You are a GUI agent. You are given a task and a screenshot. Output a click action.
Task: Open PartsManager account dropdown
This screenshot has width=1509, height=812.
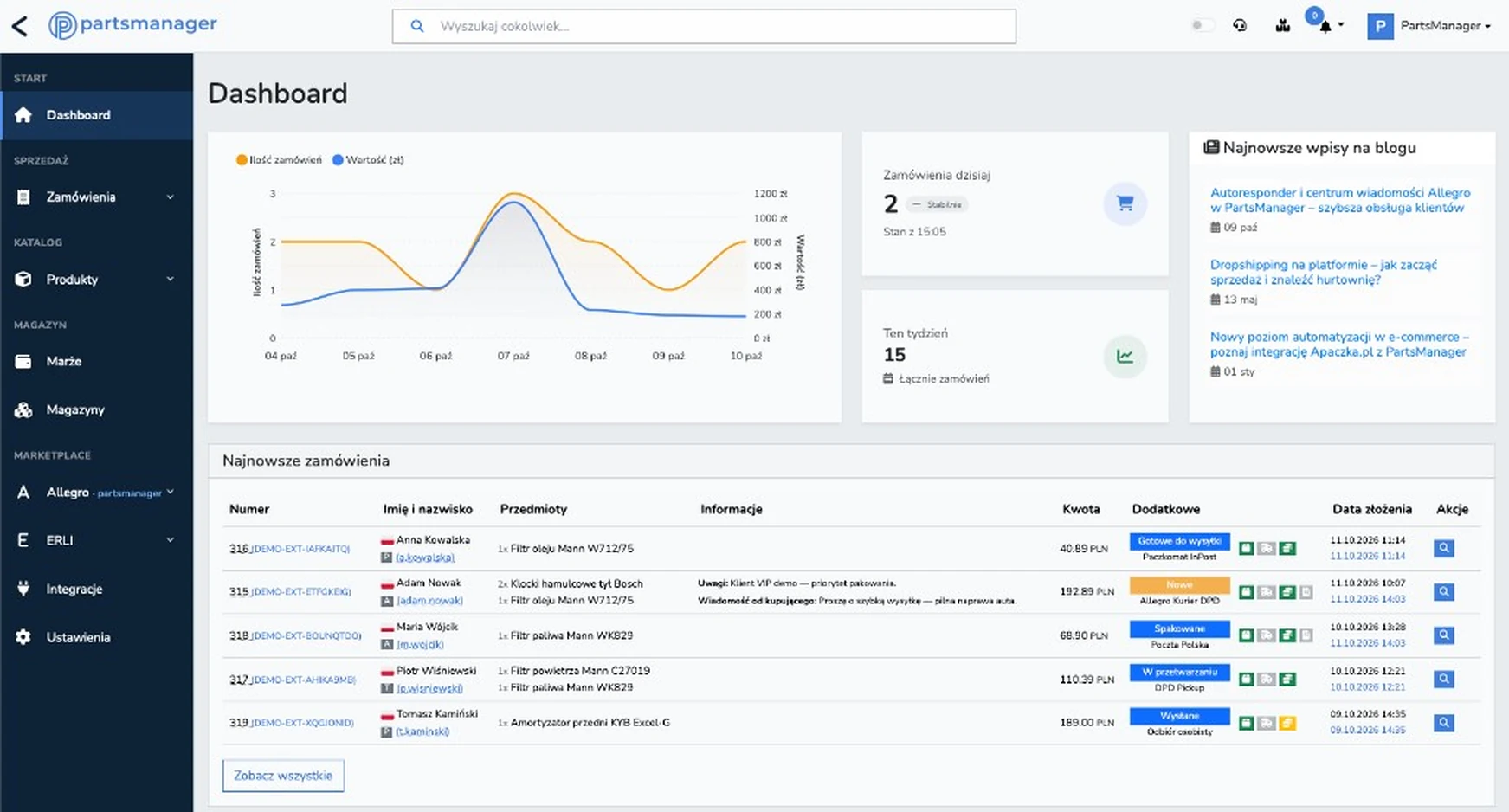tap(1429, 26)
